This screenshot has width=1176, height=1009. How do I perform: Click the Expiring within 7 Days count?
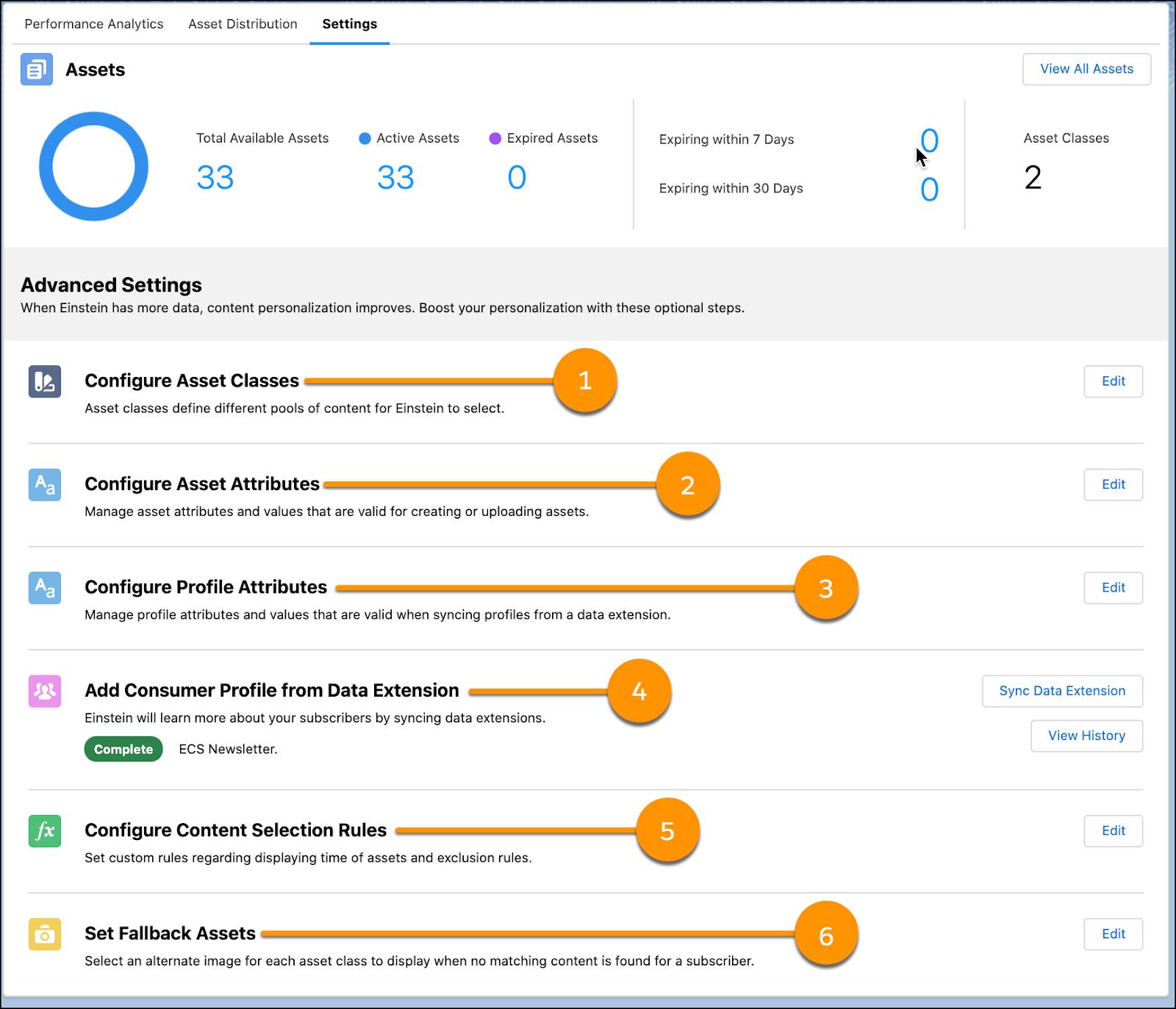coord(930,140)
